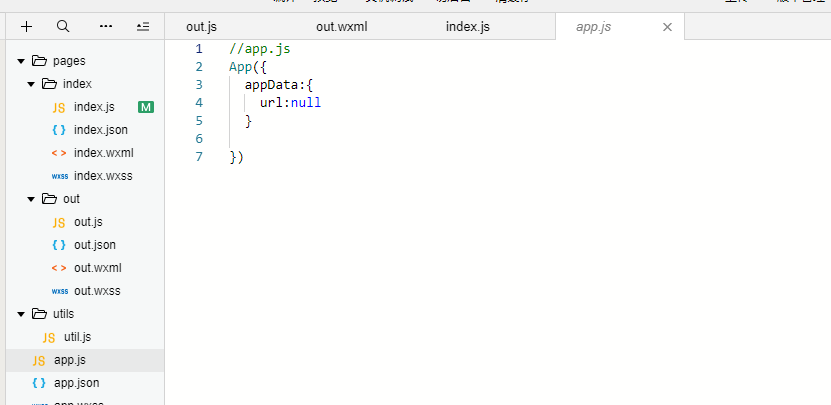Click the modified M badge on index.js
The height and width of the screenshot is (405, 831).
pos(146,108)
